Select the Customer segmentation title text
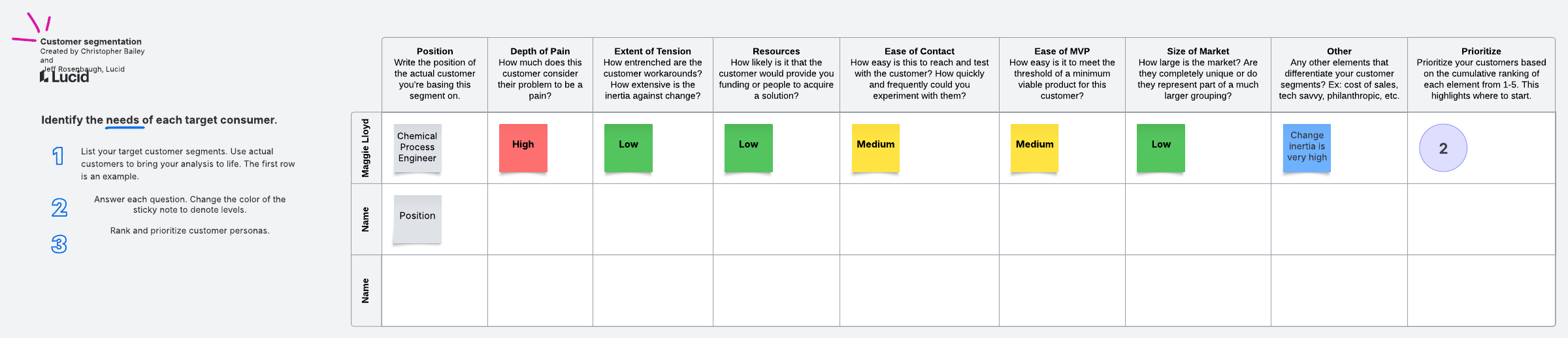Screen dimensions: 1568x338 pyautogui.click(x=91, y=41)
